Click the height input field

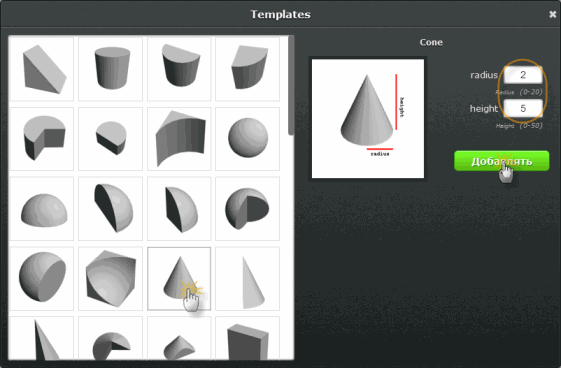point(523,108)
